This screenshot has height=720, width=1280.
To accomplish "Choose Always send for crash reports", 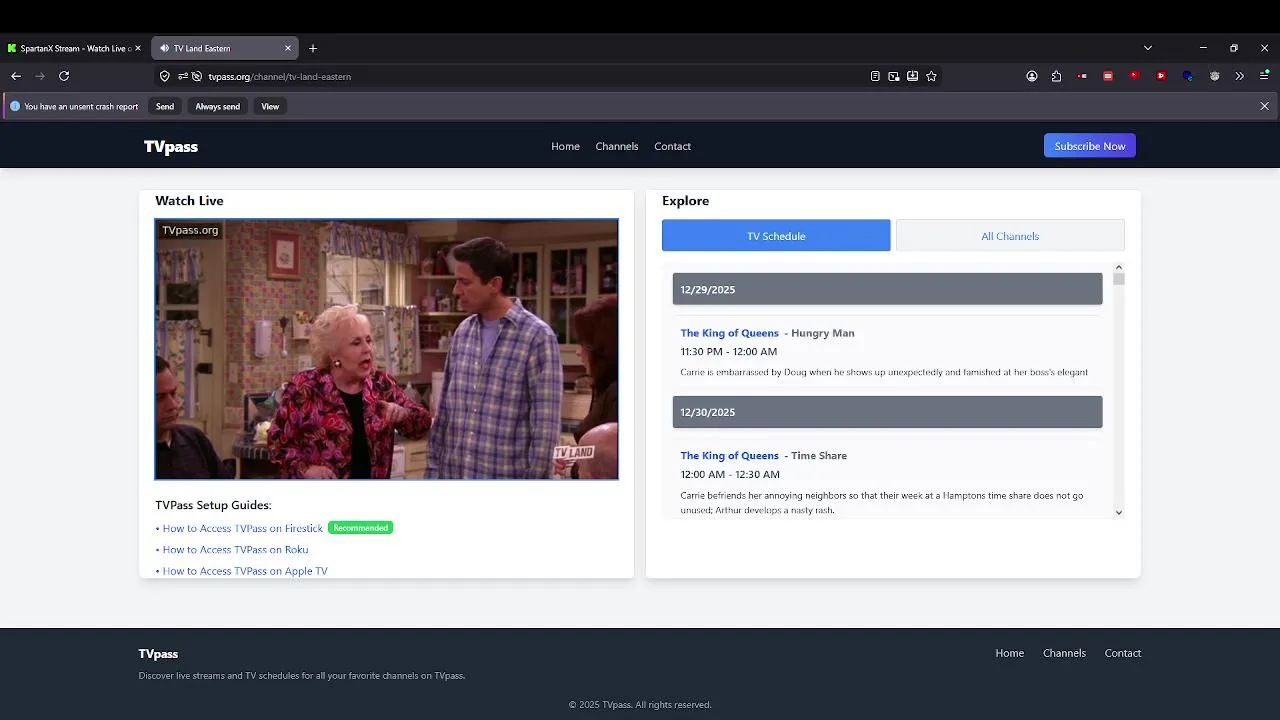I will [217, 106].
